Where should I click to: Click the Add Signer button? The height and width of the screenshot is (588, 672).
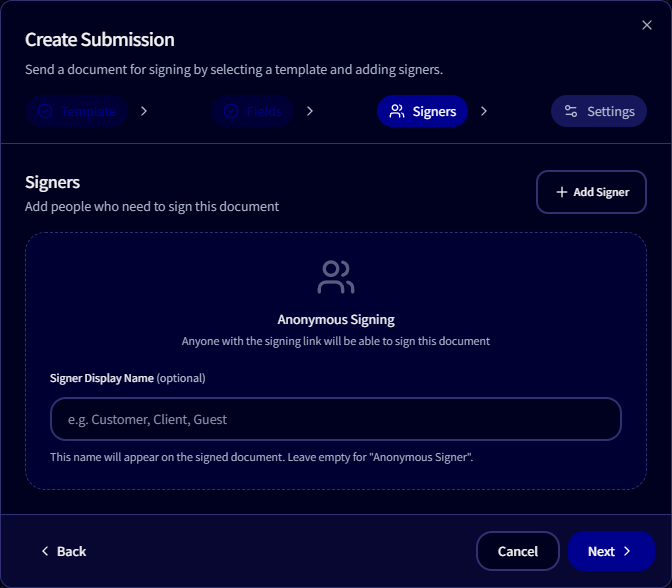[x=591, y=192]
